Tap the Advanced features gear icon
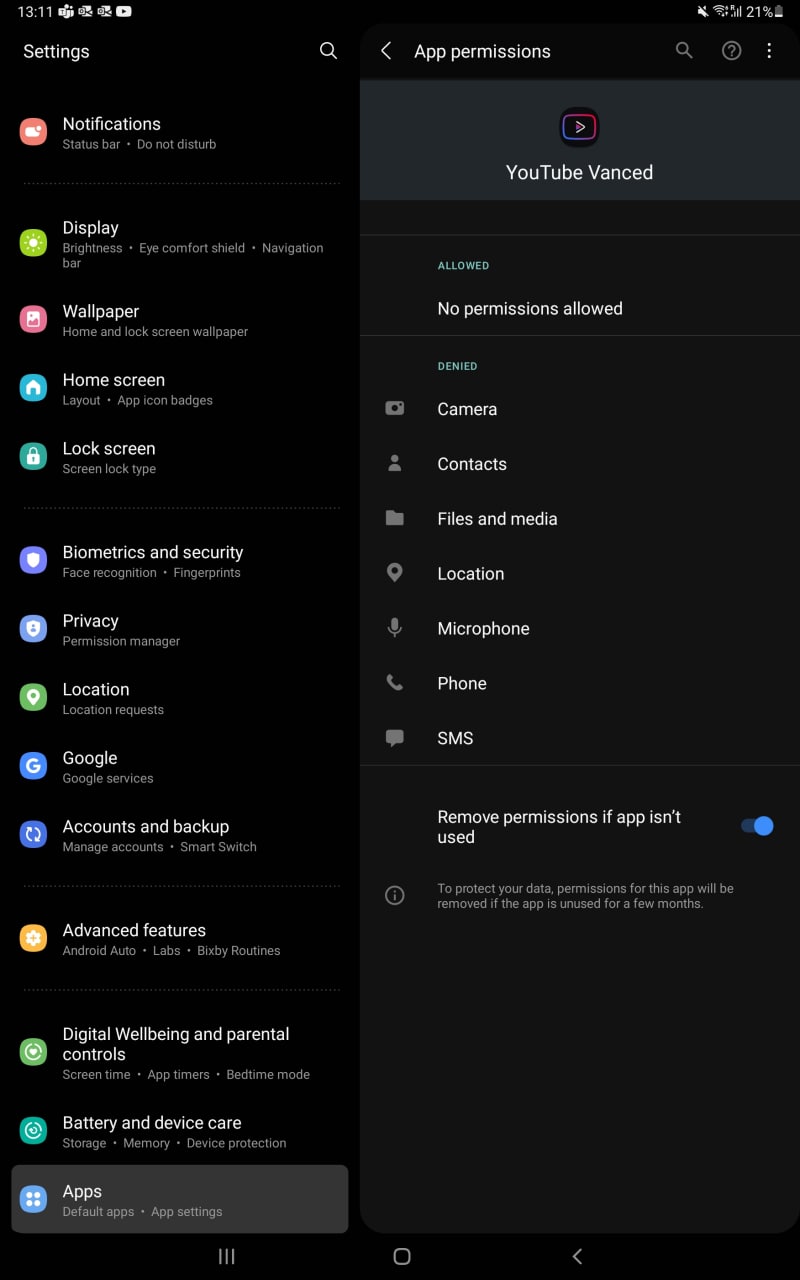Screen dimensions: 800x1280 click(34, 939)
